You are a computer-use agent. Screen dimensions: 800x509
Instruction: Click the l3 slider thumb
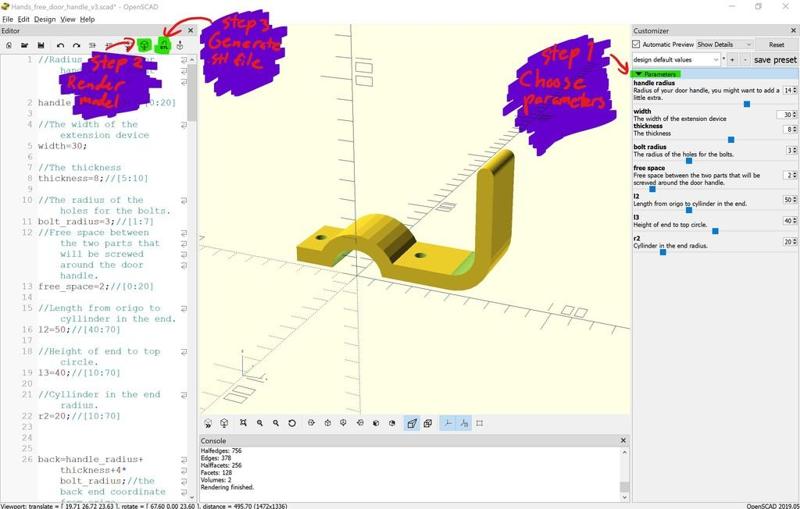coord(715,232)
